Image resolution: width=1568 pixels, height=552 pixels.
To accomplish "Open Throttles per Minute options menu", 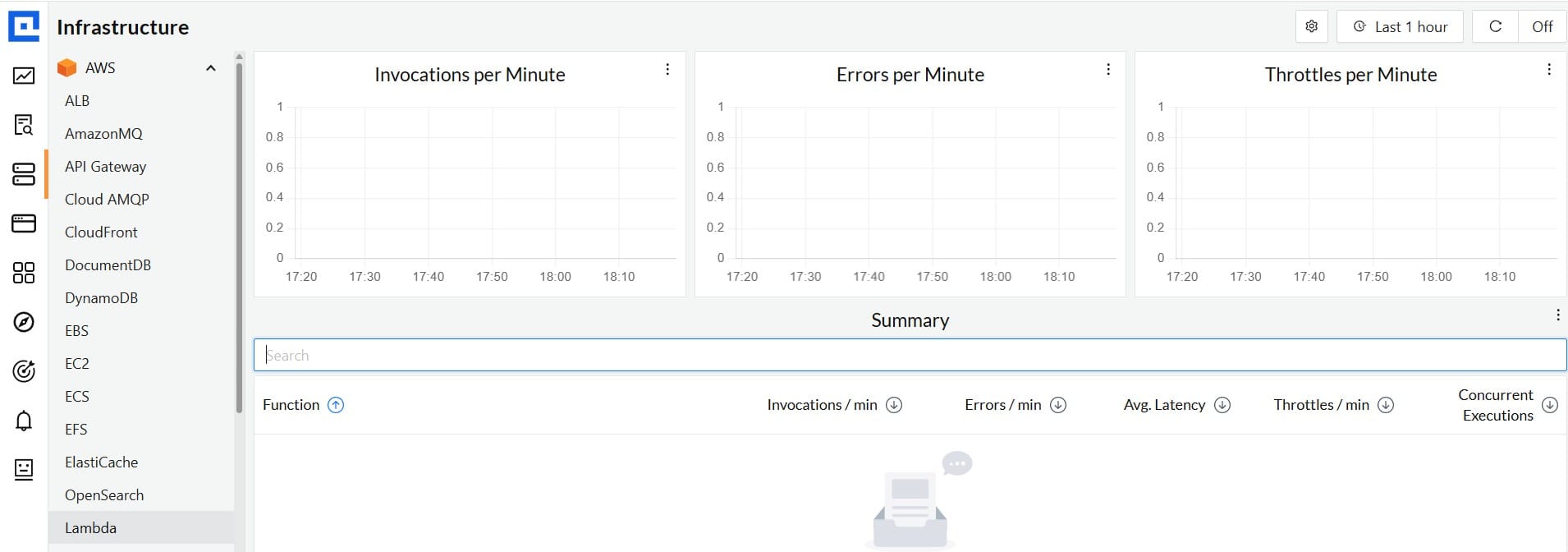I will pyautogui.click(x=1549, y=70).
